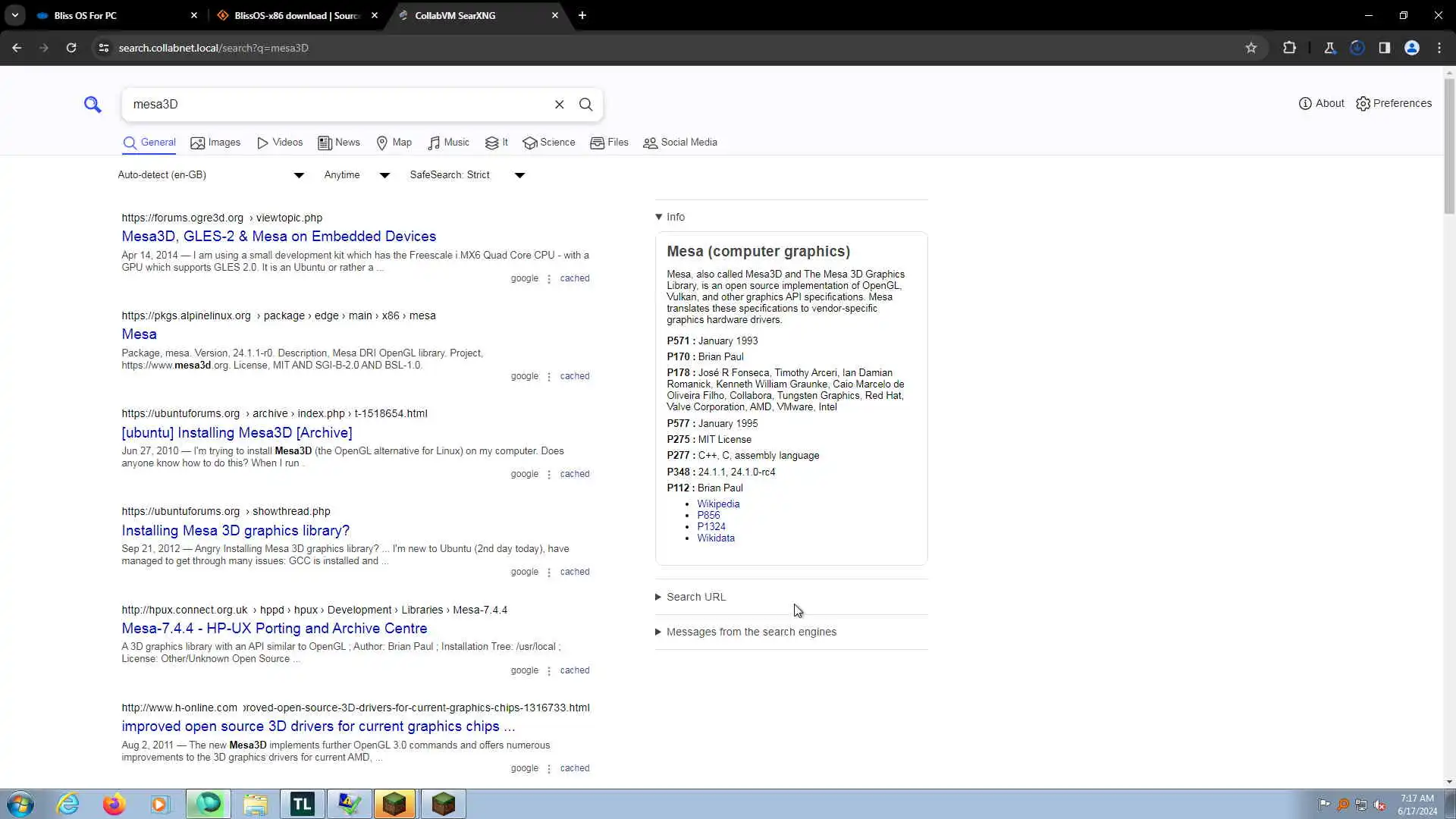Switch to the Videos search tab

click(280, 143)
